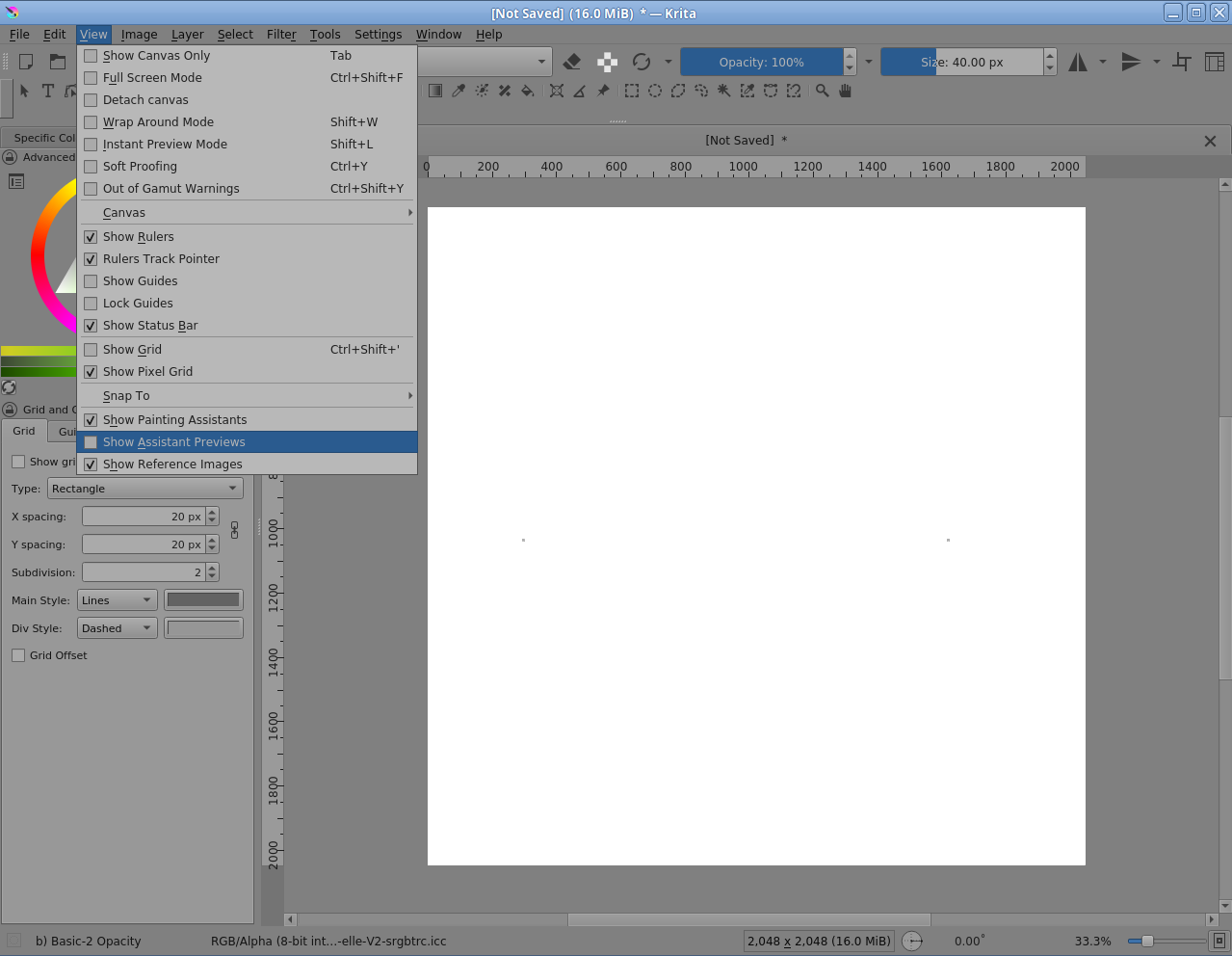1232x956 pixels.
Task: Switch to the Grid tab
Action: 24,432
